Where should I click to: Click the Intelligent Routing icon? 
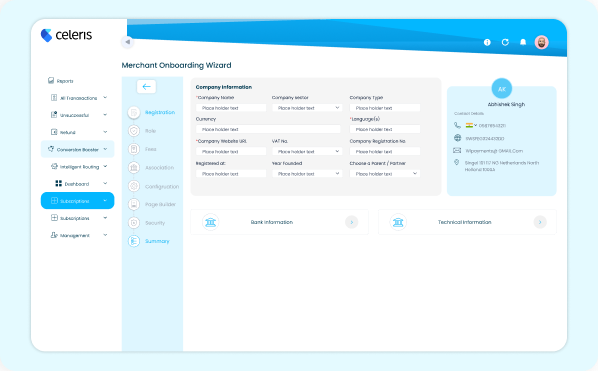(54, 166)
